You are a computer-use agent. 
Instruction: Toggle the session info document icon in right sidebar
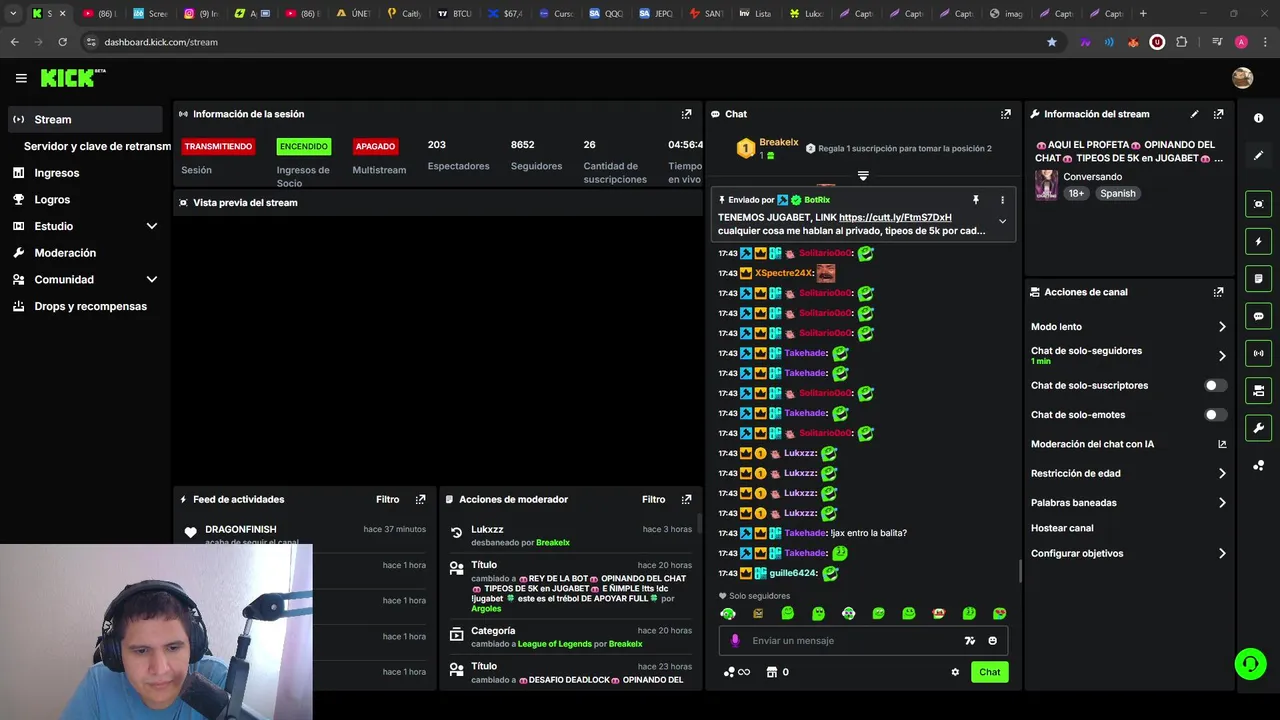click(x=1258, y=278)
